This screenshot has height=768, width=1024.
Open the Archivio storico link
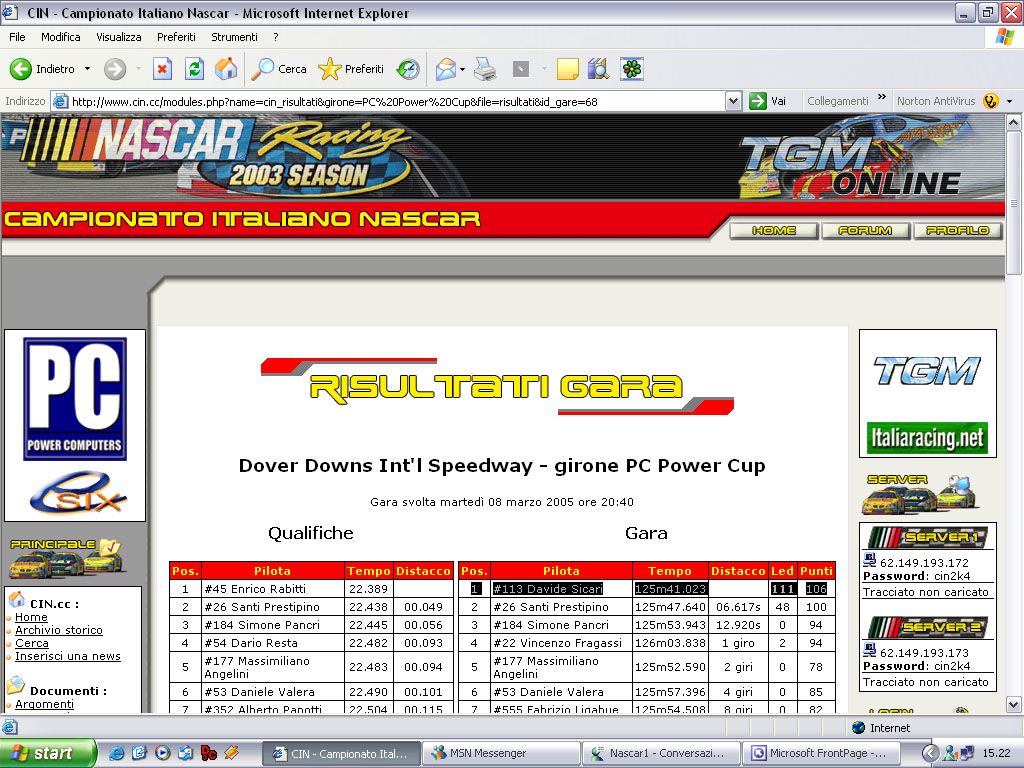[x=59, y=630]
